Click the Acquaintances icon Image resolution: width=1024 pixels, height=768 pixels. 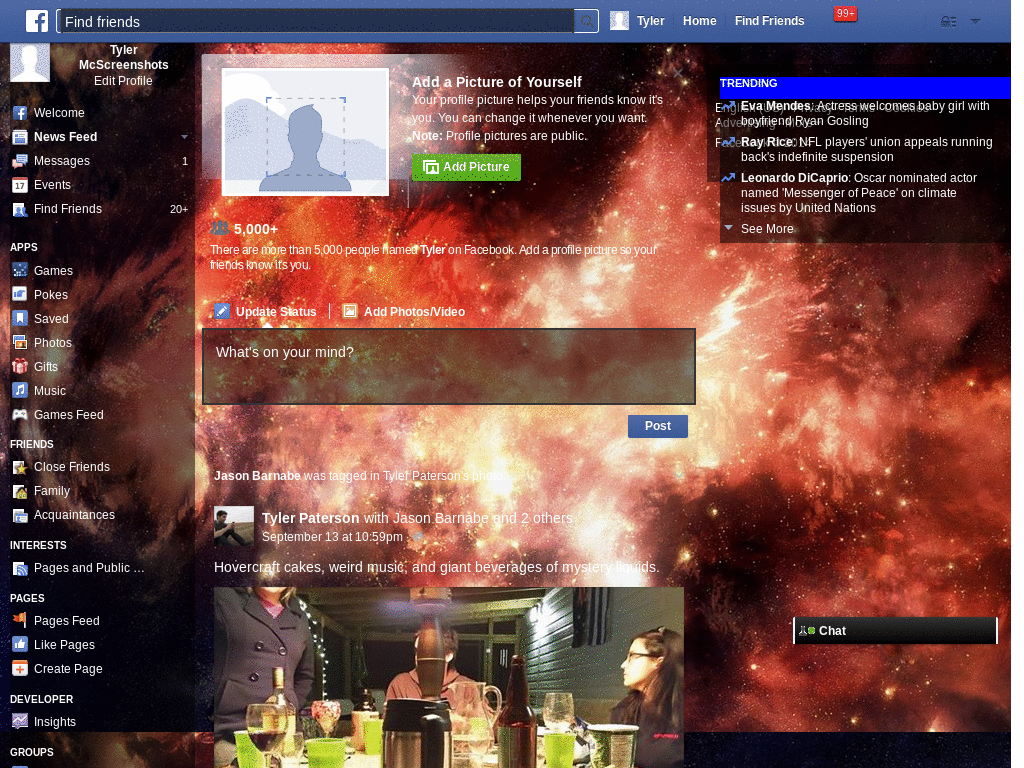point(20,515)
